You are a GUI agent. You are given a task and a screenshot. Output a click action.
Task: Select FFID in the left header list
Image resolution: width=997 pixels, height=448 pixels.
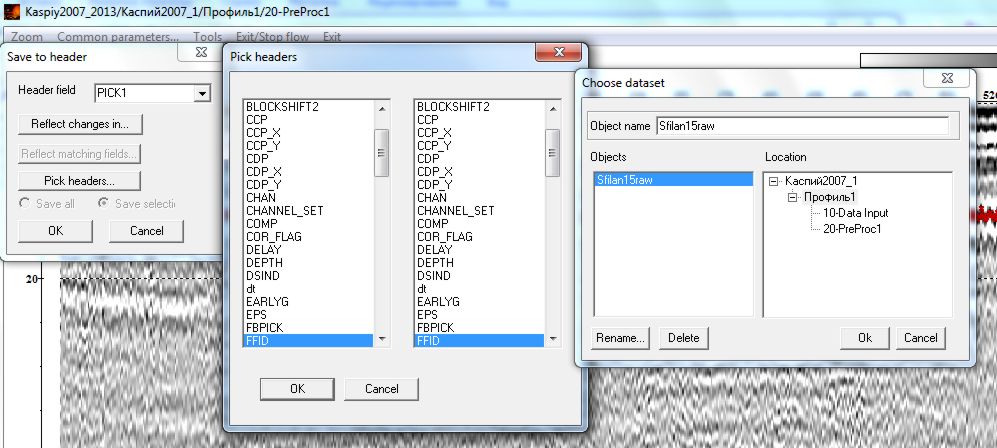[x=308, y=341]
